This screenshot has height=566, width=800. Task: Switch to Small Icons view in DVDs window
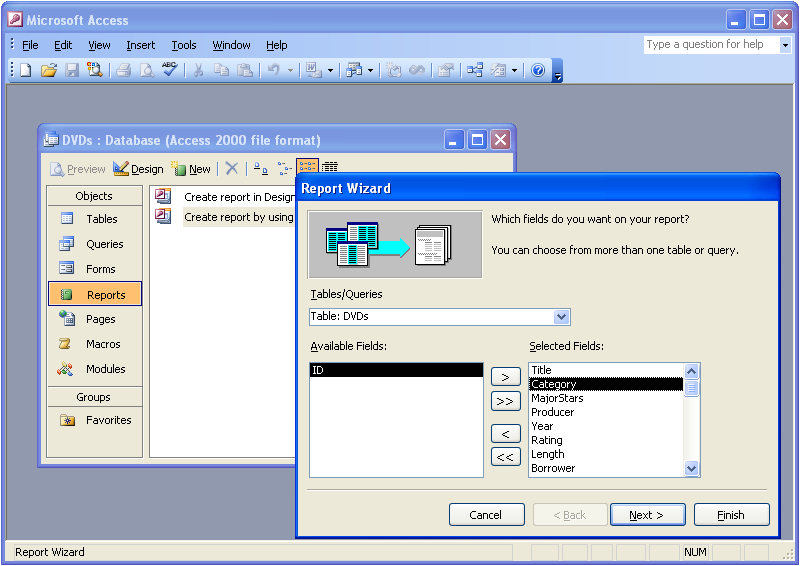click(x=284, y=168)
